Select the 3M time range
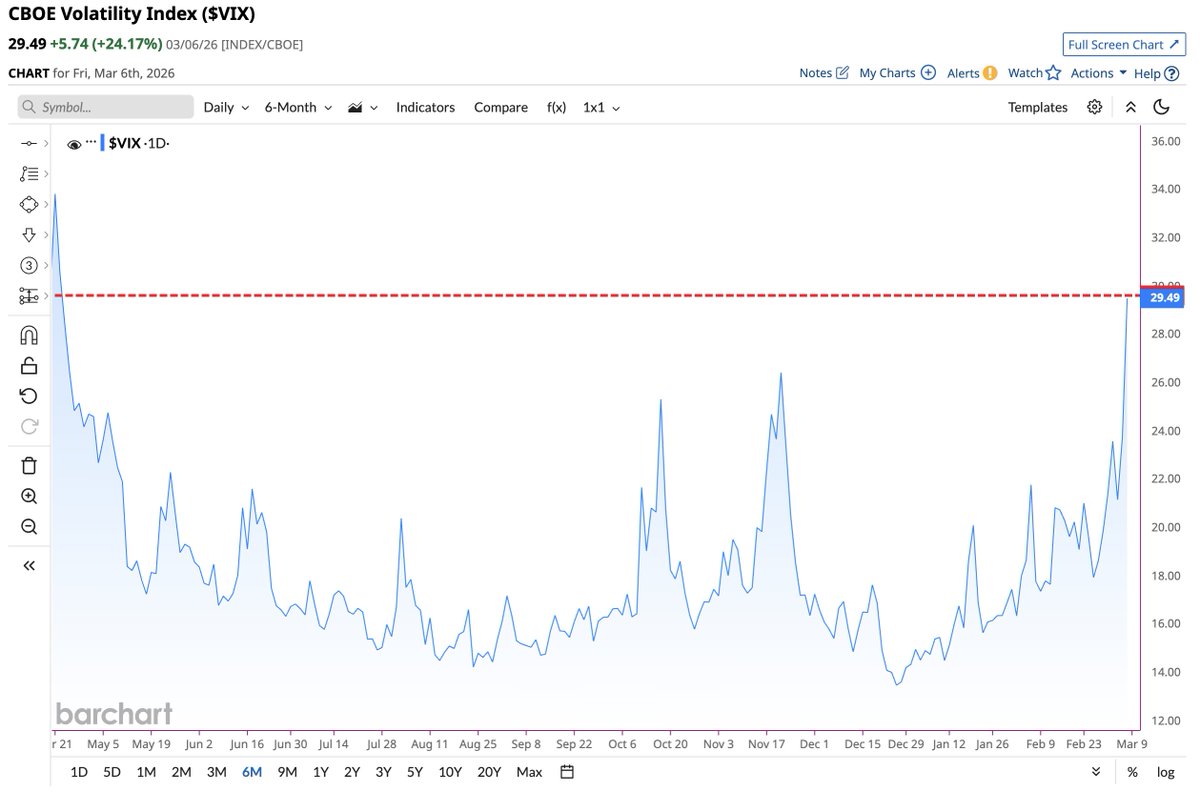 coord(216,771)
